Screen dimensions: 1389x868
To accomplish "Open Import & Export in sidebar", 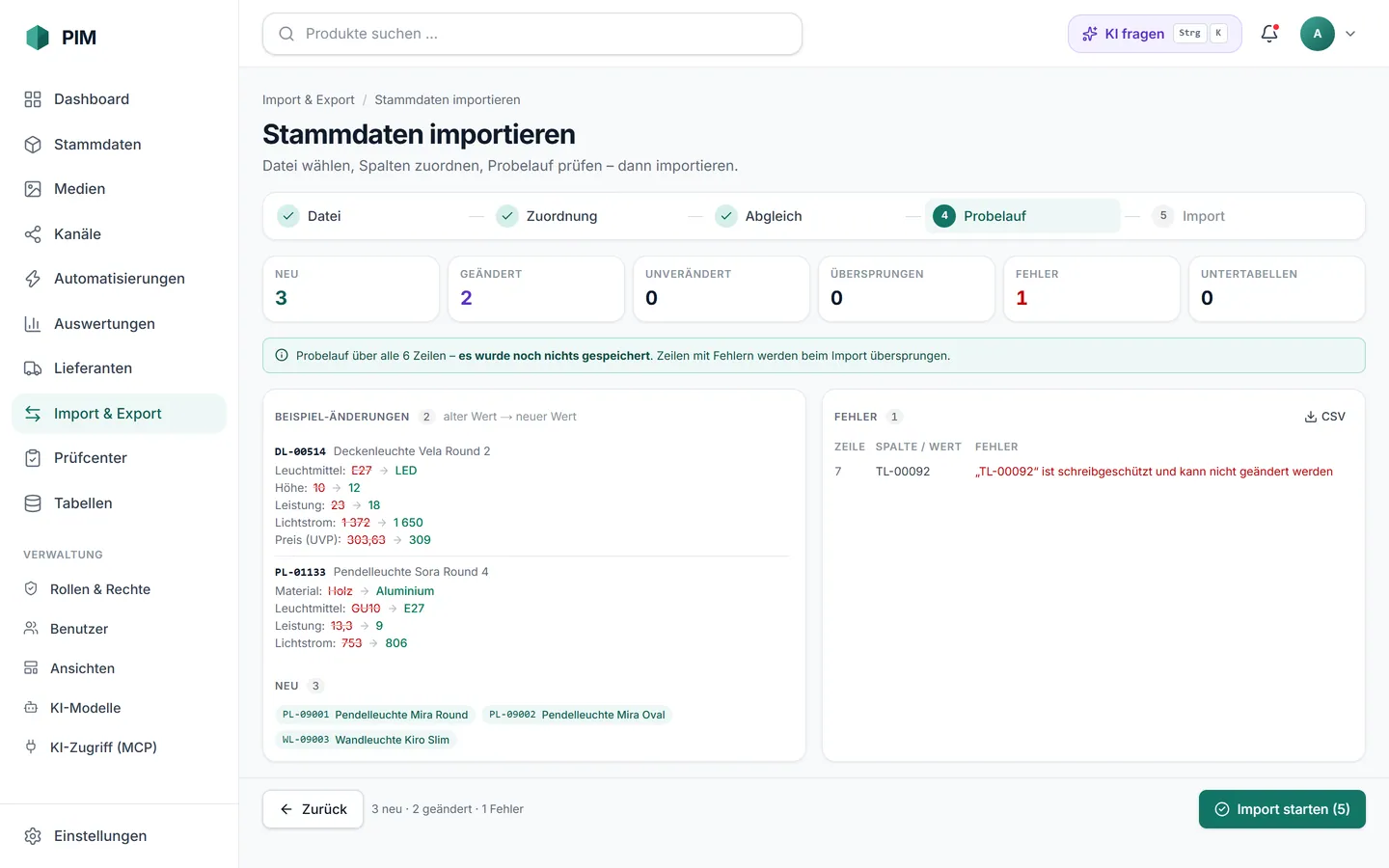I will (119, 414).
